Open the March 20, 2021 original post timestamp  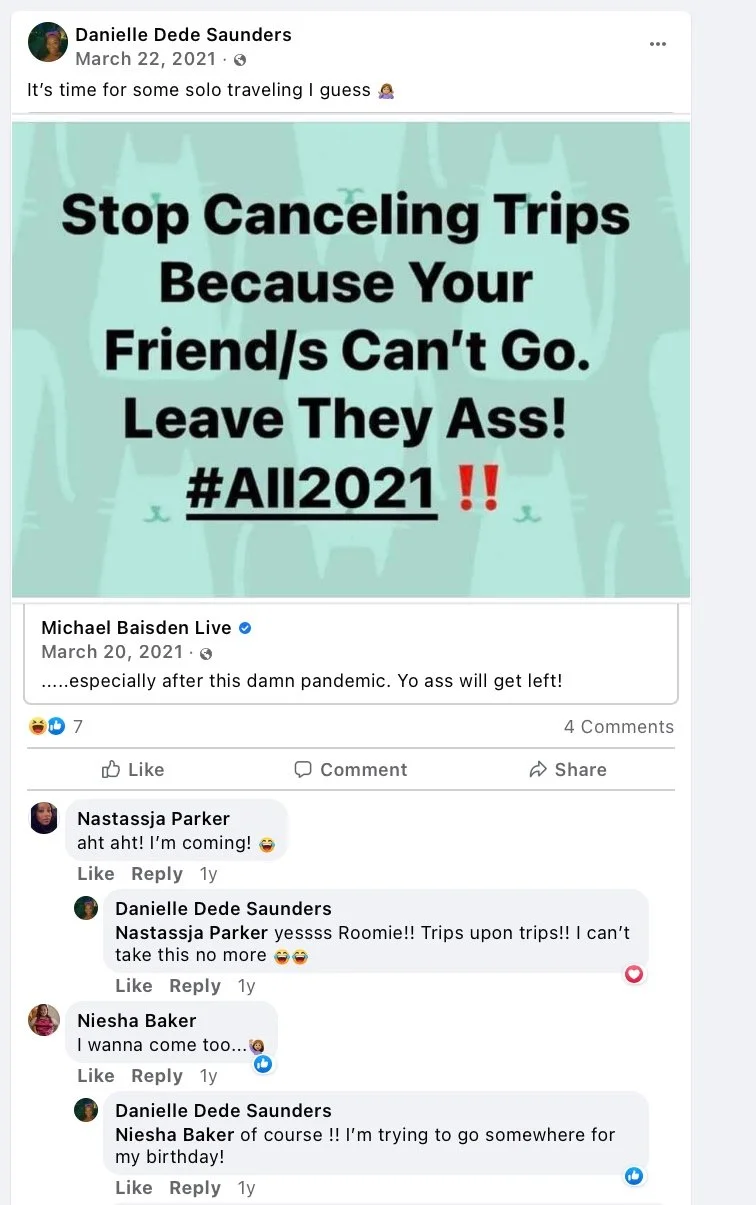tap(112, 652)
